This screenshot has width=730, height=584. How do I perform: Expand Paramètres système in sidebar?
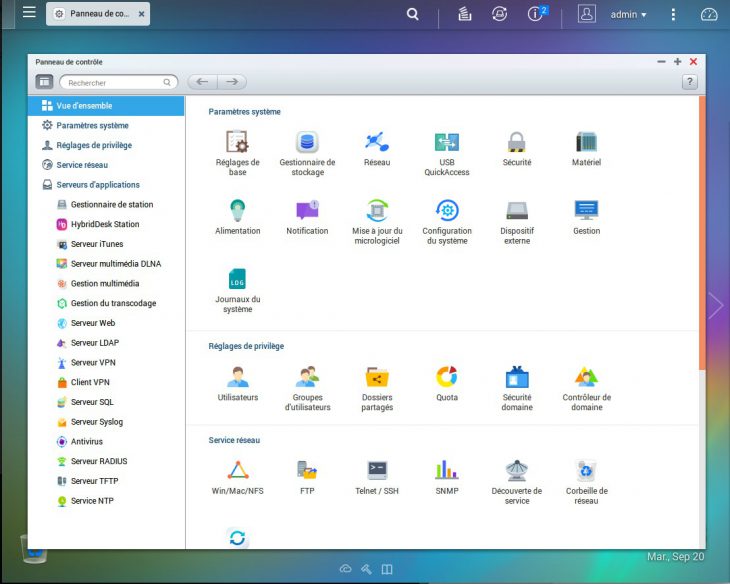click(x=92, y=126)
